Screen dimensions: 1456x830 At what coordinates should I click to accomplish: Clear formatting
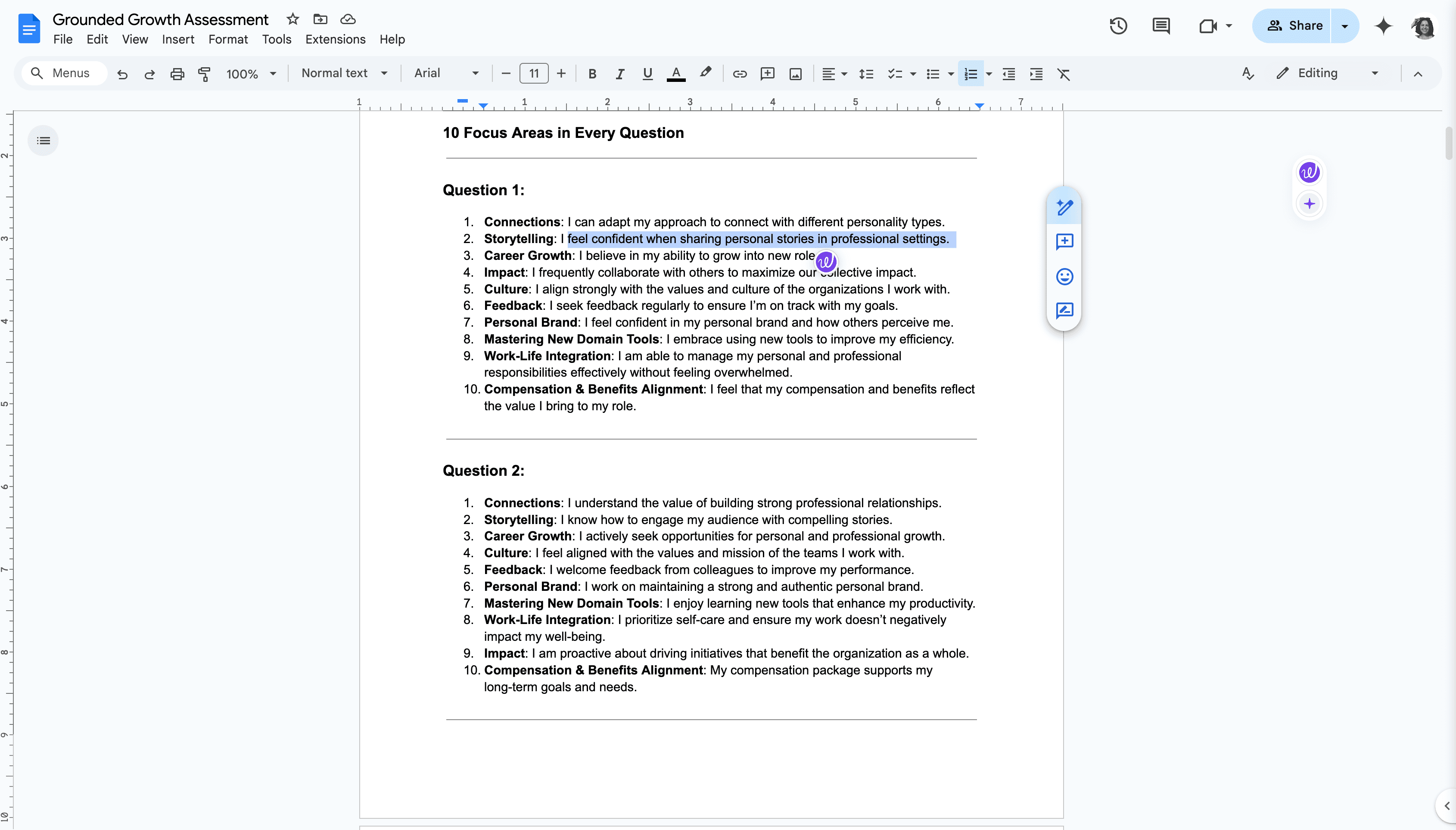tap(1064, 74)
